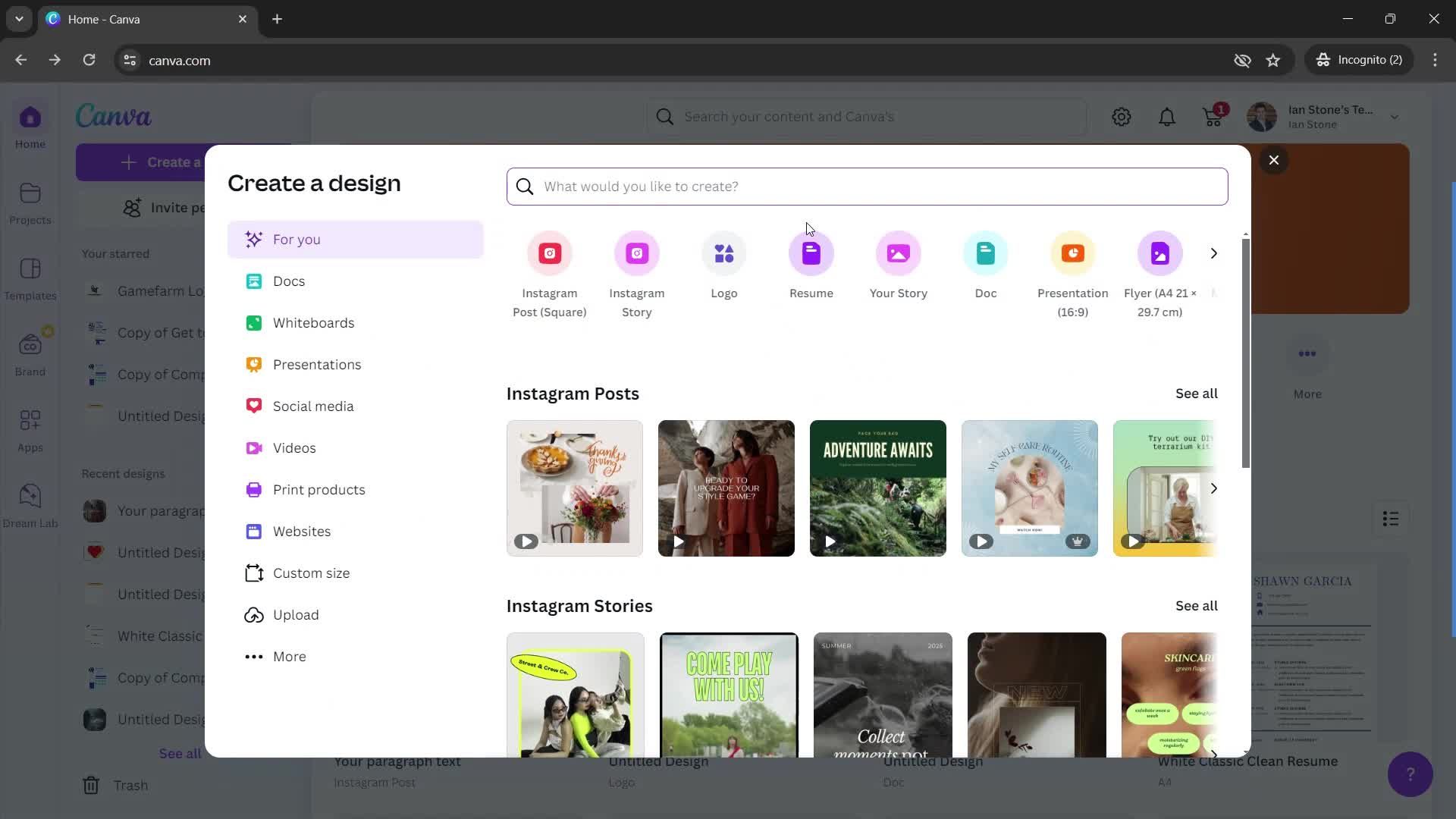
Task: Click the right arrow to see more design types
Action: 1214,252
